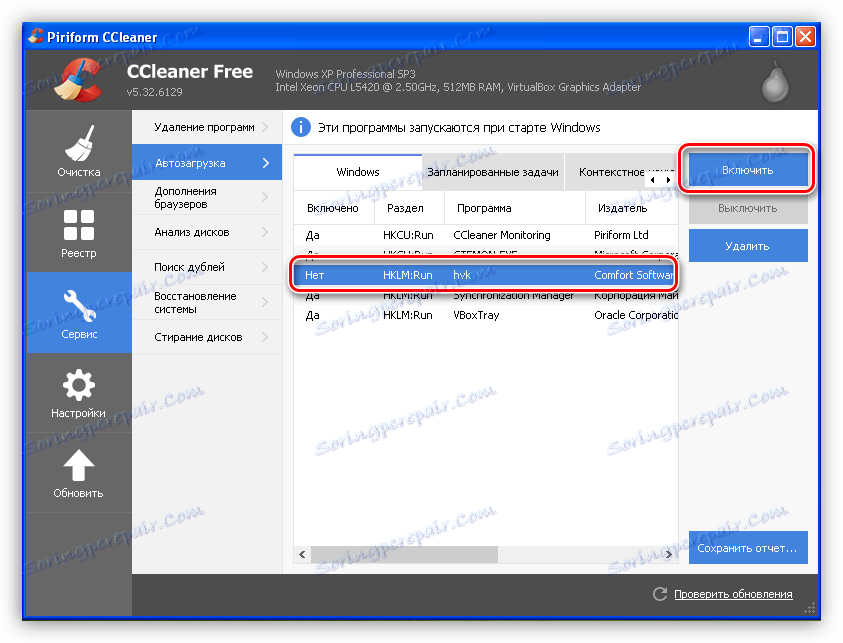Select the VBoxTray startup entry

[x=485, y=315]
